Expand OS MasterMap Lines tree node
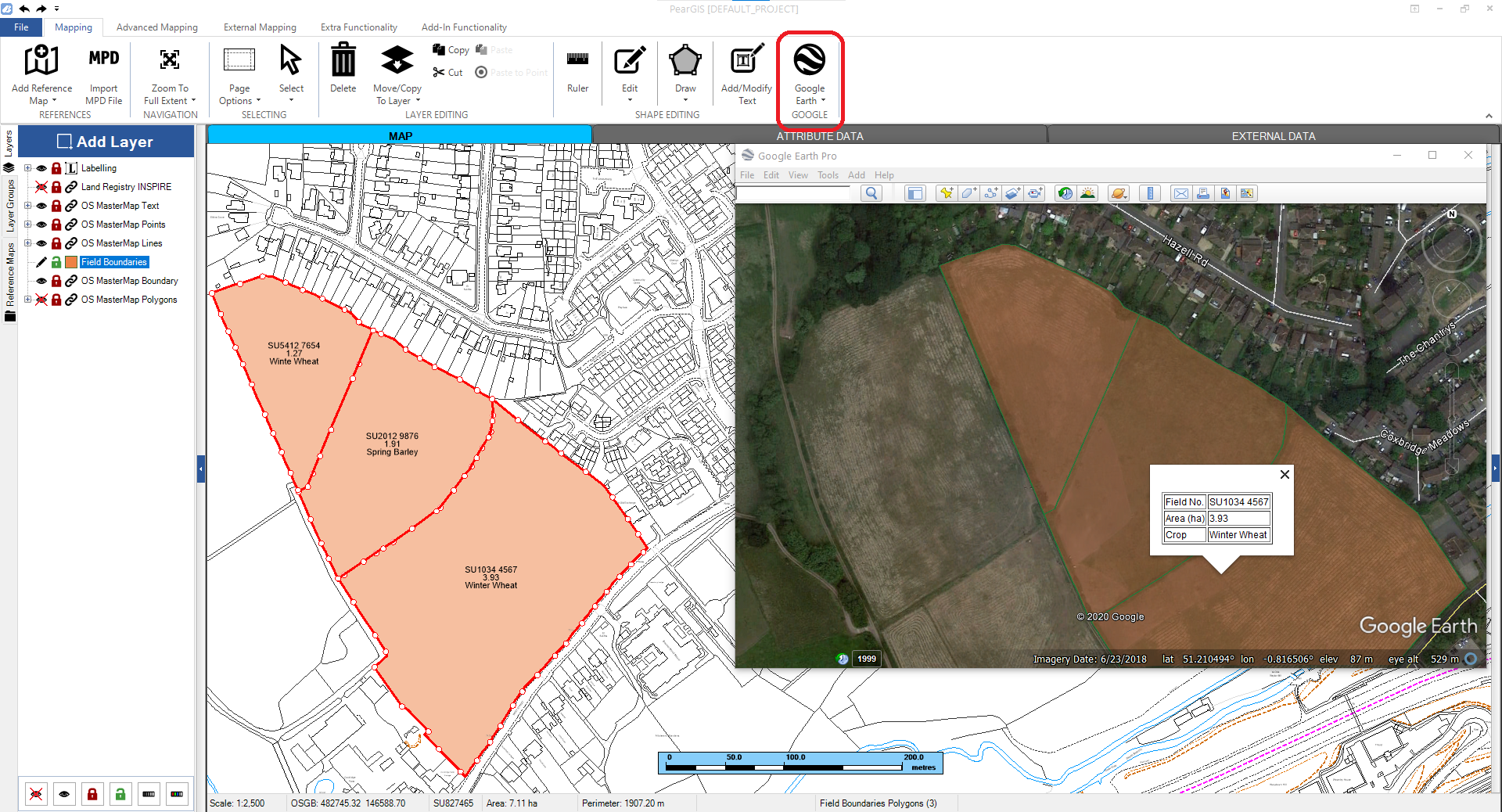Image resolution: width=1502 pixels, height=812 pixels. pyautogui.click(x=27, y=243)
